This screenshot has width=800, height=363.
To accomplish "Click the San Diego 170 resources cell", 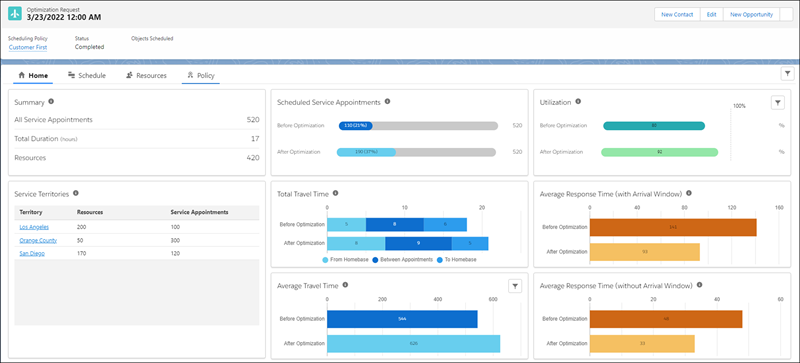I will click(82, 253).
